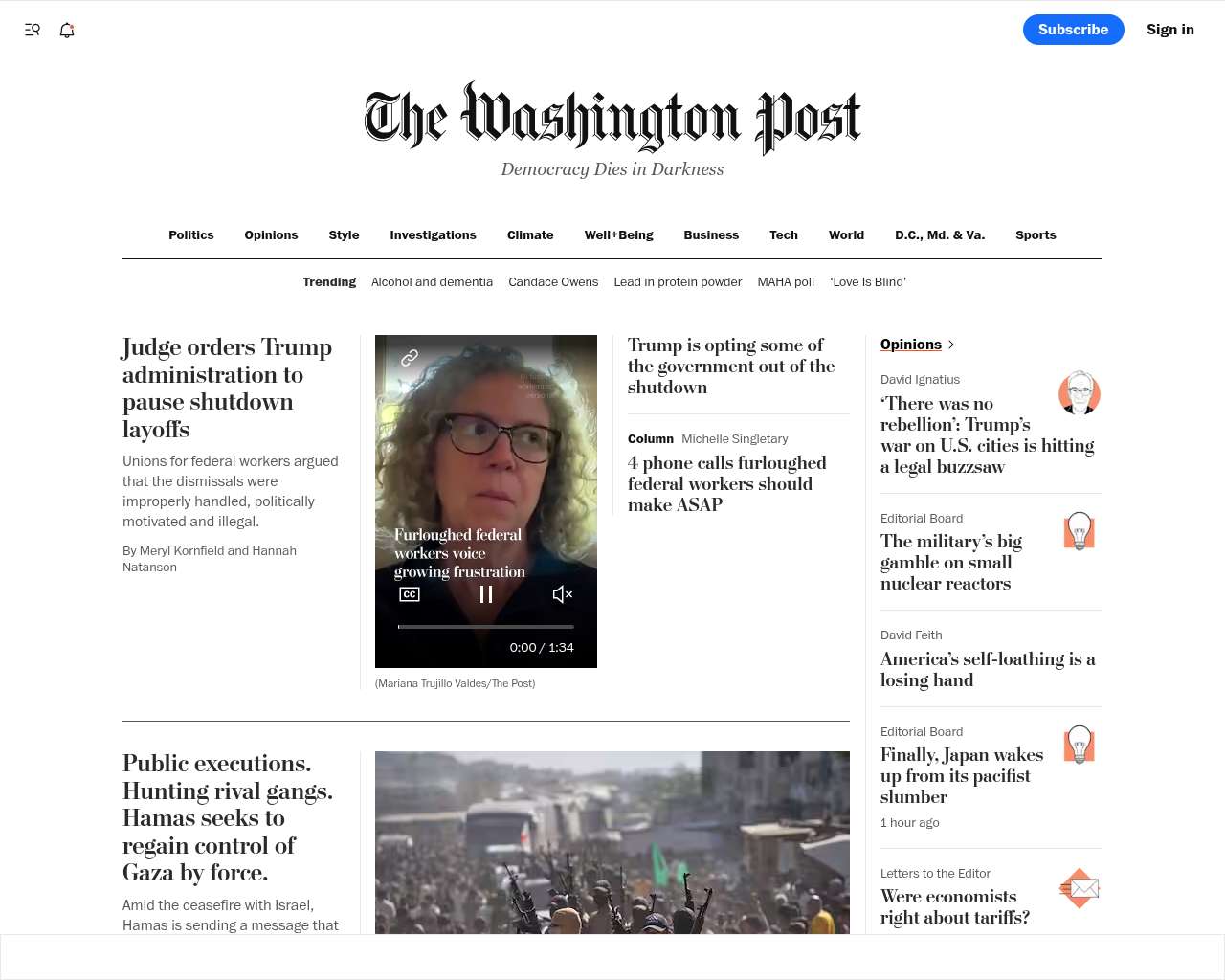Click the blue Subscribe button
The height and width of the screenshot is (980, 1225).
click(1074, 30)
